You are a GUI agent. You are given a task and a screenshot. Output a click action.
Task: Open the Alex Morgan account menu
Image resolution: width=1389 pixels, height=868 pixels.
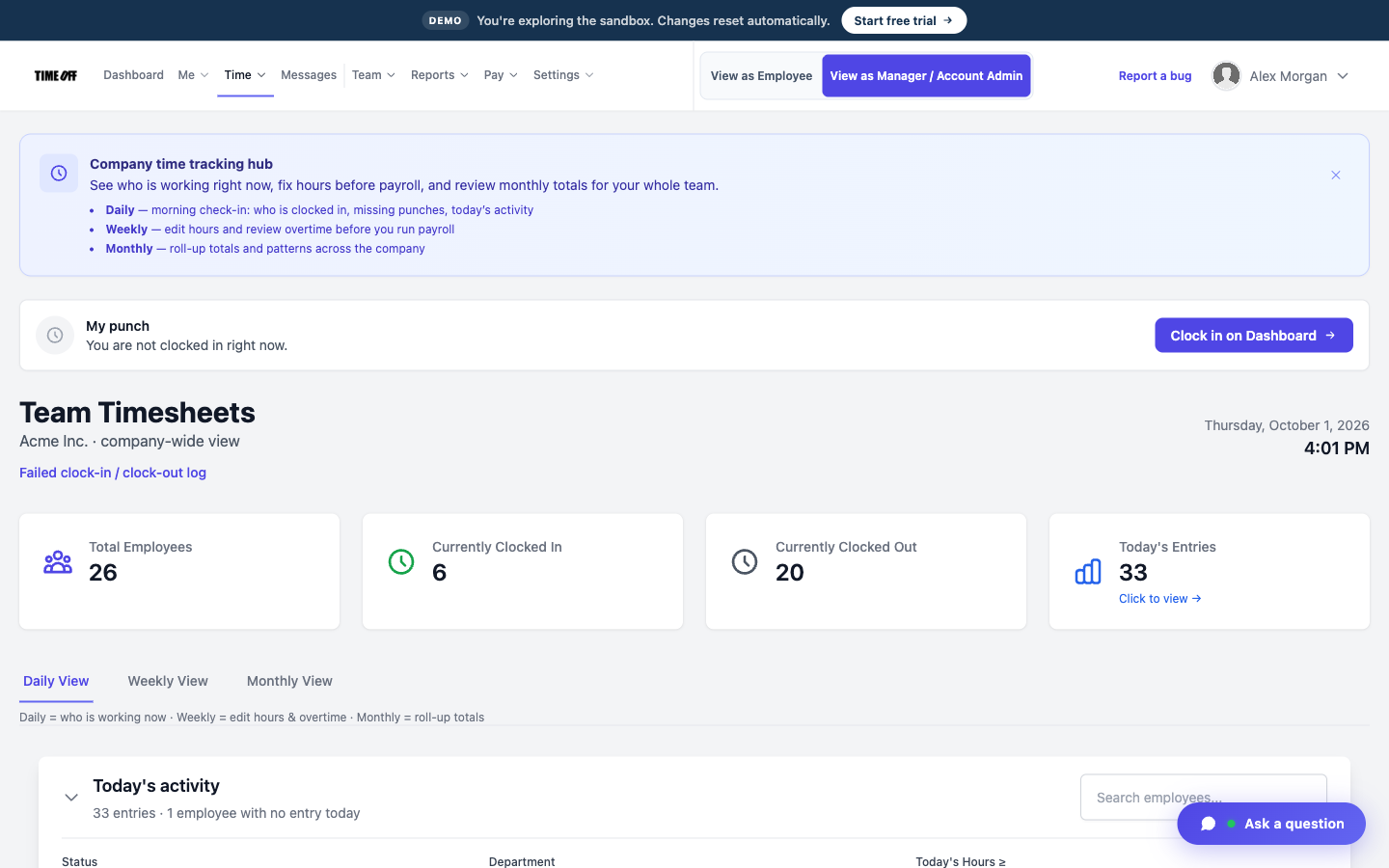click(x=1281, y=76)
